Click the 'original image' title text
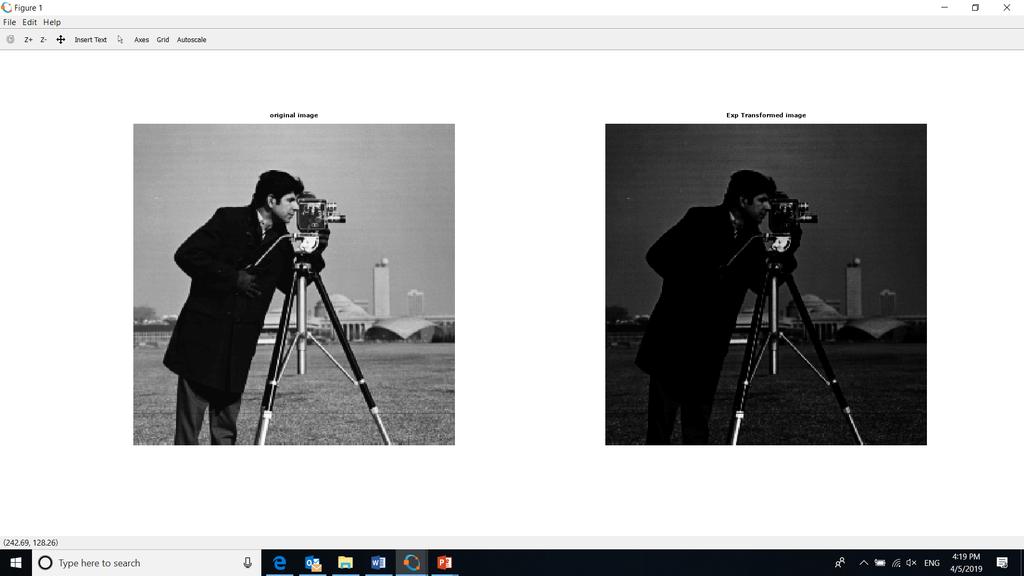1024x576 pixels. pyautogui.click(x=294, y=115)
